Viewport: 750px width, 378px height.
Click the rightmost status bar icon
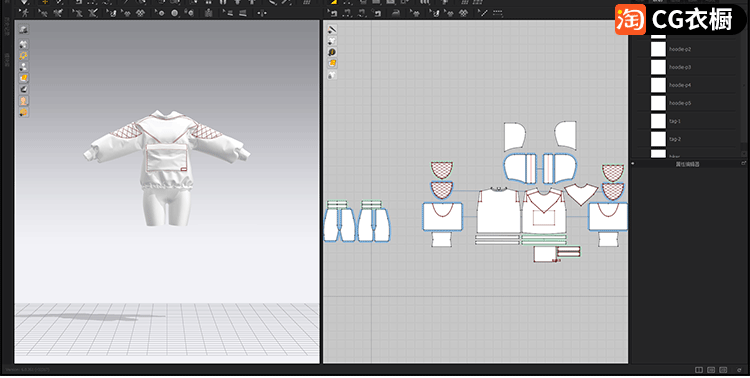[x=740, y=370]
